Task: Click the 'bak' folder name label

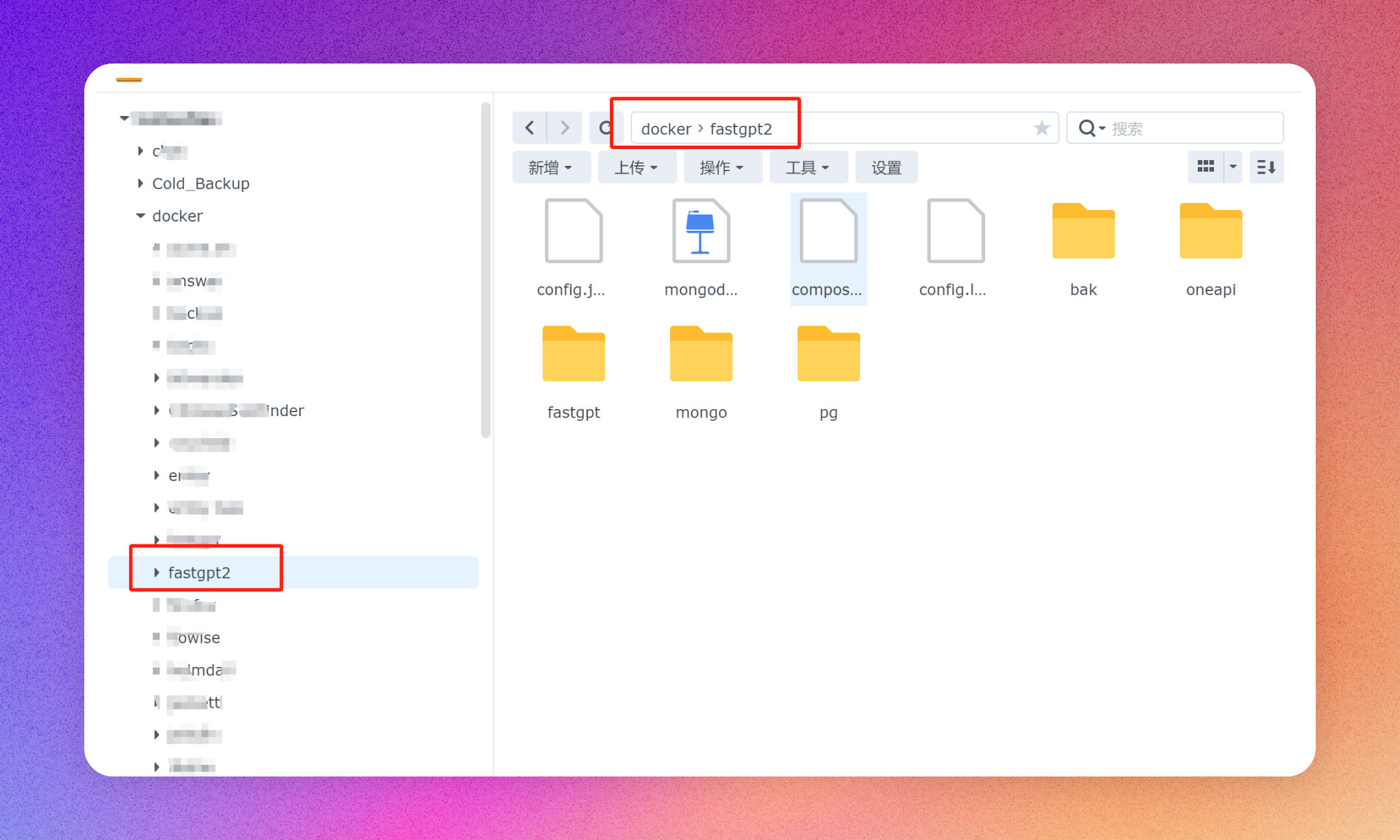Action: click(1083, 290)
